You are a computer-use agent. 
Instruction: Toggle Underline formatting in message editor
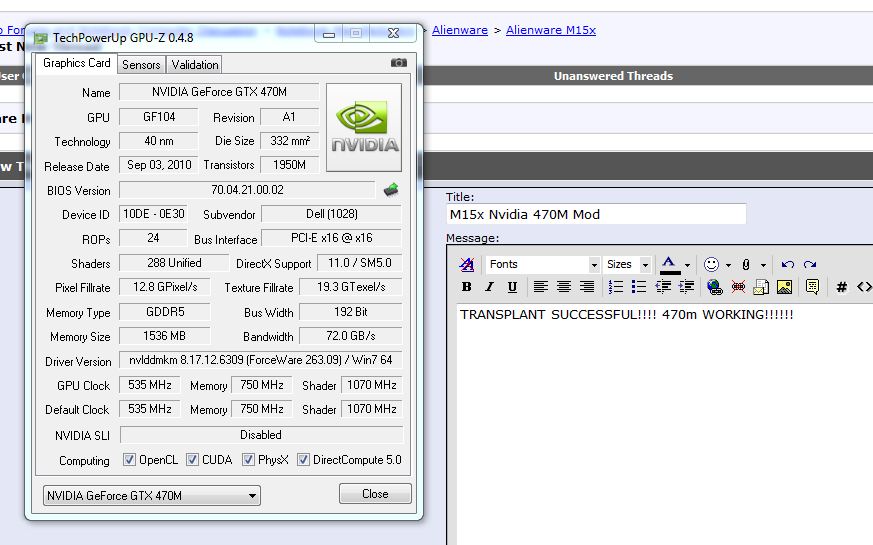tap(512, 287)
